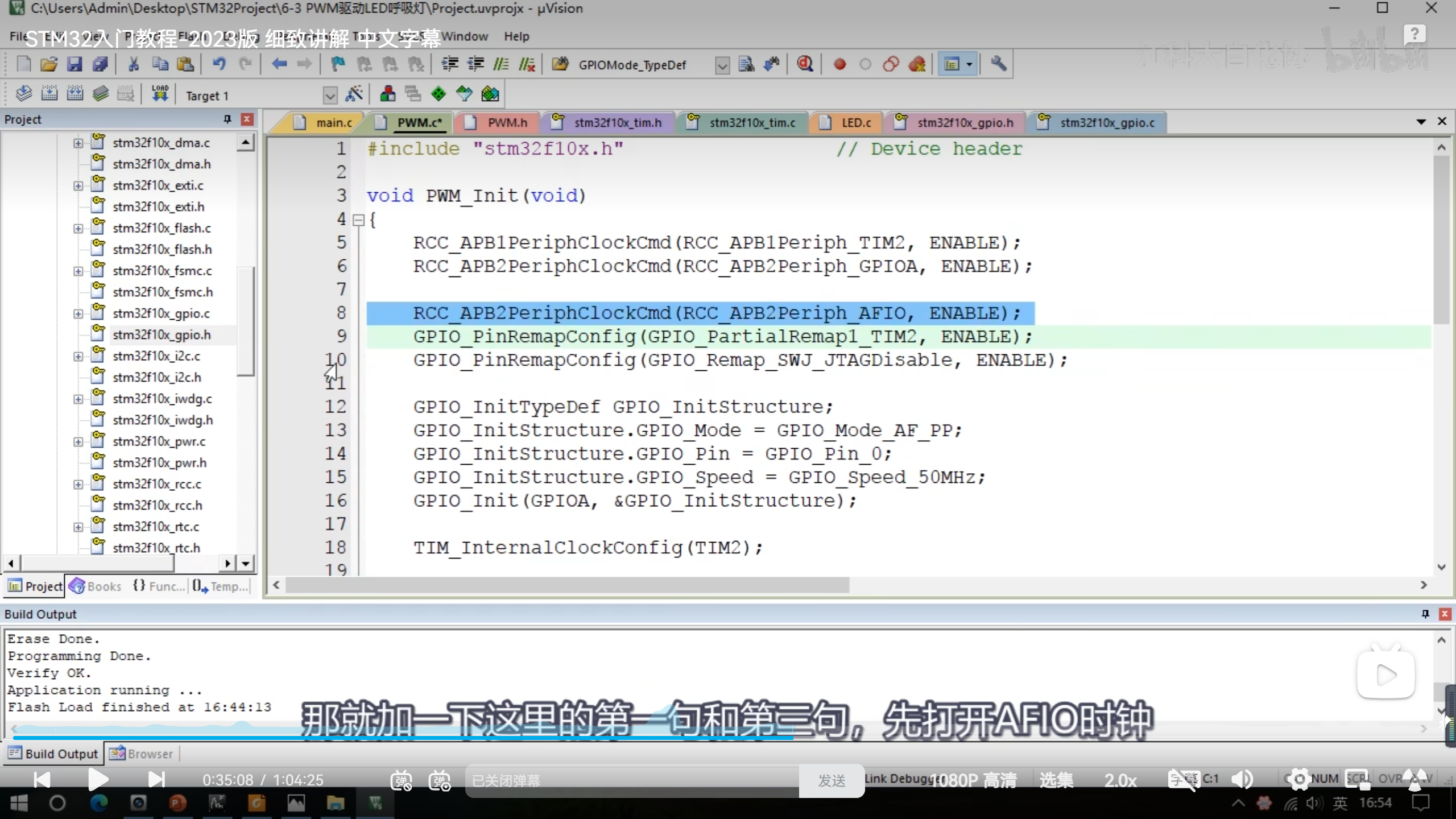Viewport: 1456px width, 819px height.
Task: Open the Target 1 dropdown
Action: [330, 96]
